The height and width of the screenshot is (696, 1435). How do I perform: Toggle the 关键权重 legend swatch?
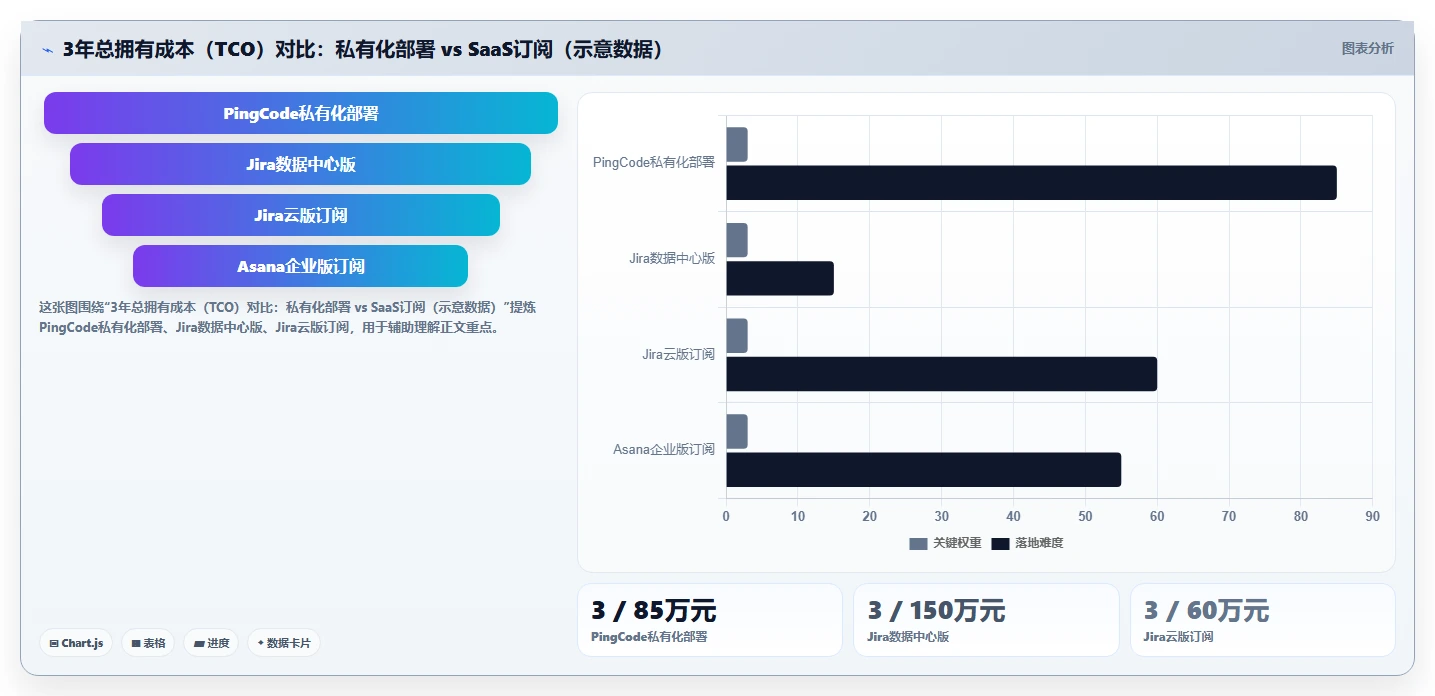[x=918, y=543]
